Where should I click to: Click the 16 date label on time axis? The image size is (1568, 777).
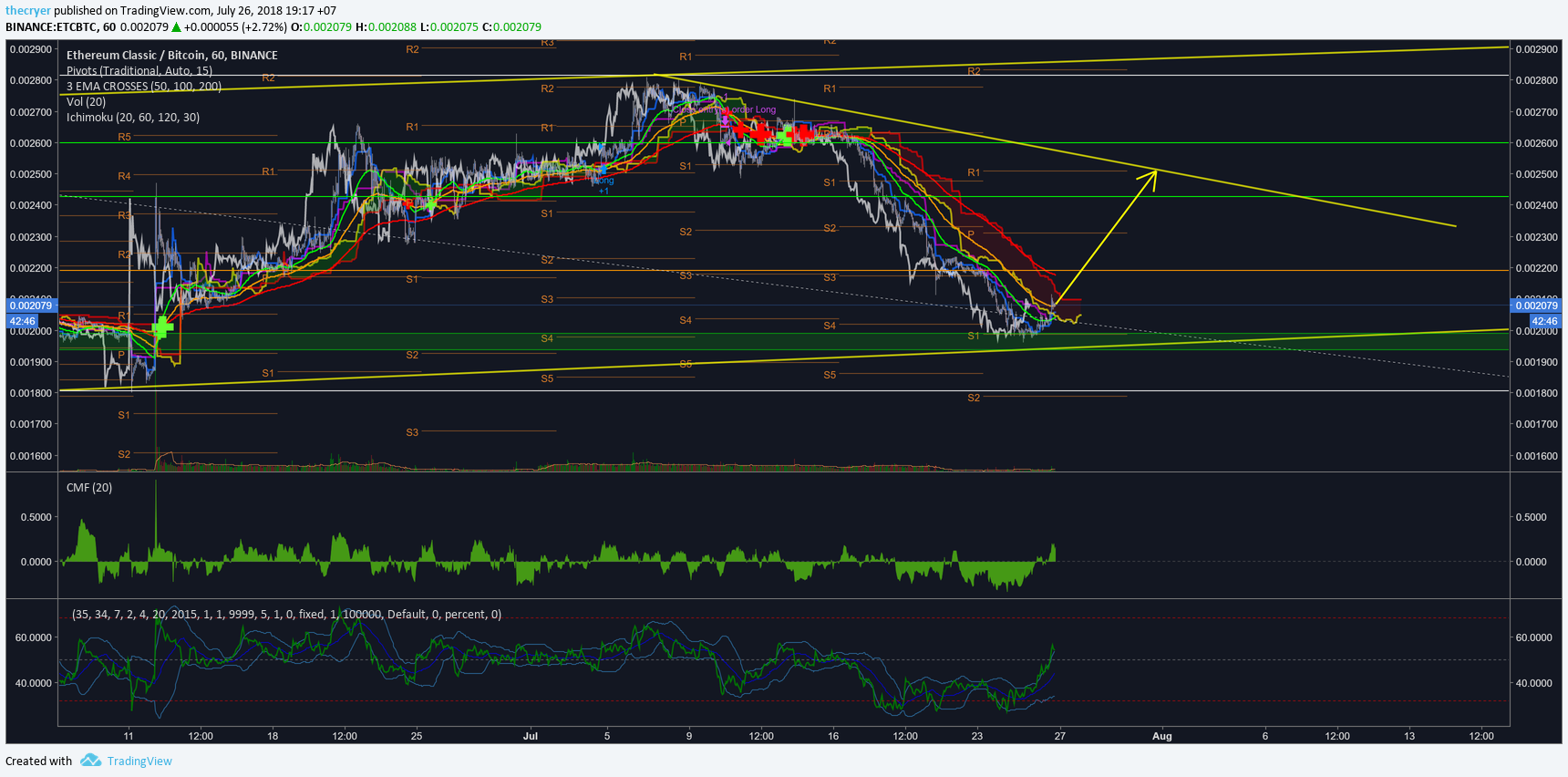[833, 736]
